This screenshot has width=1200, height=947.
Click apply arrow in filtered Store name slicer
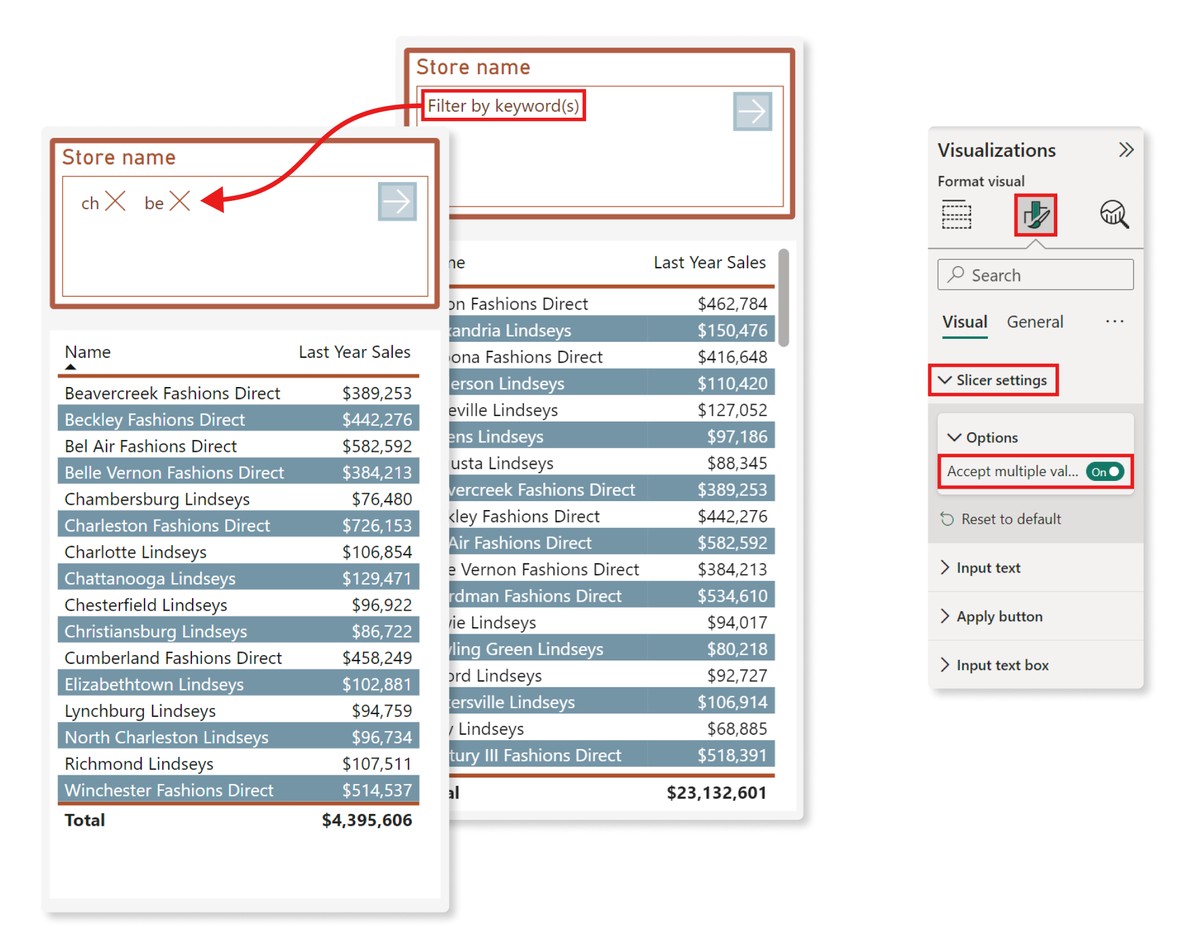[x=397, y=202]
